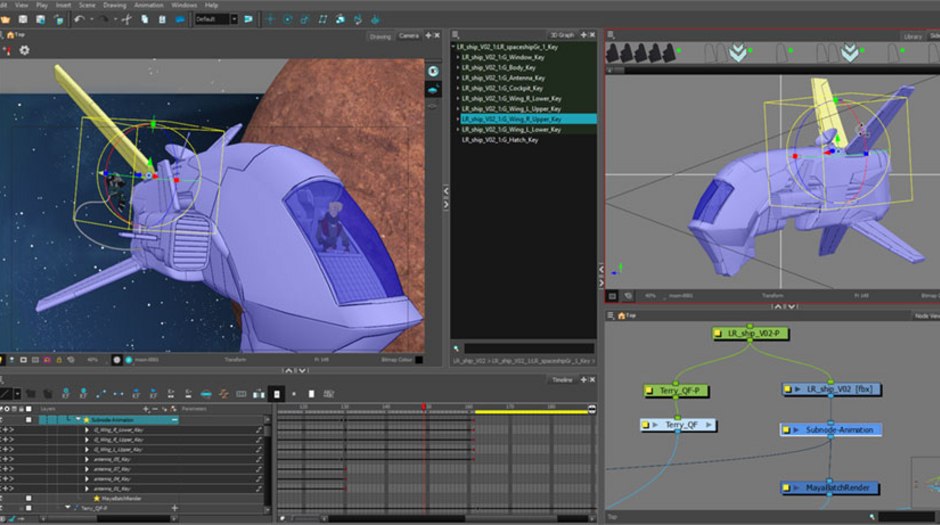
Task: Click the open folder icon in toolbar
Action: 6,19
